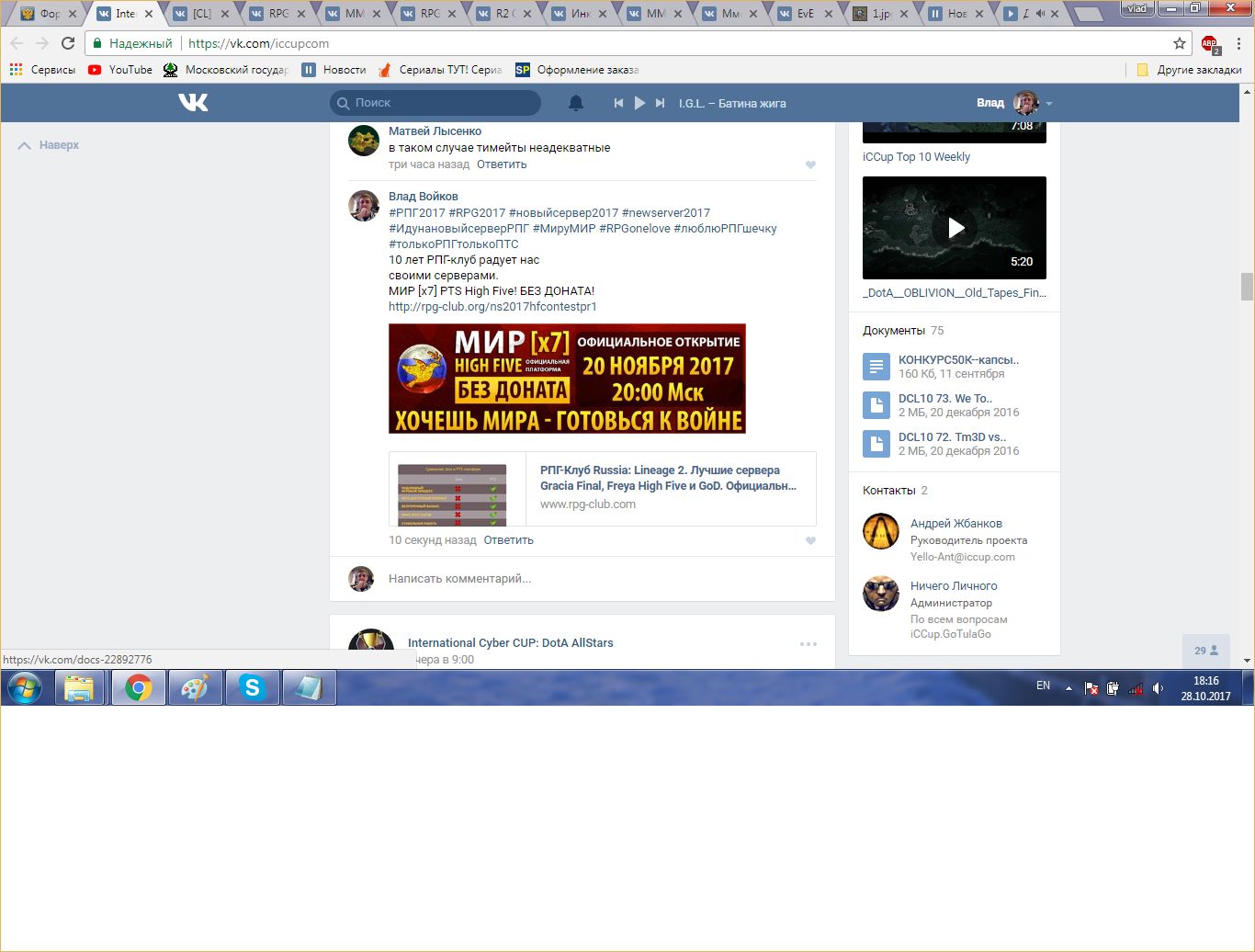Open the Windows Start menu
The image size is (1255, 952).
pos(25,687)
